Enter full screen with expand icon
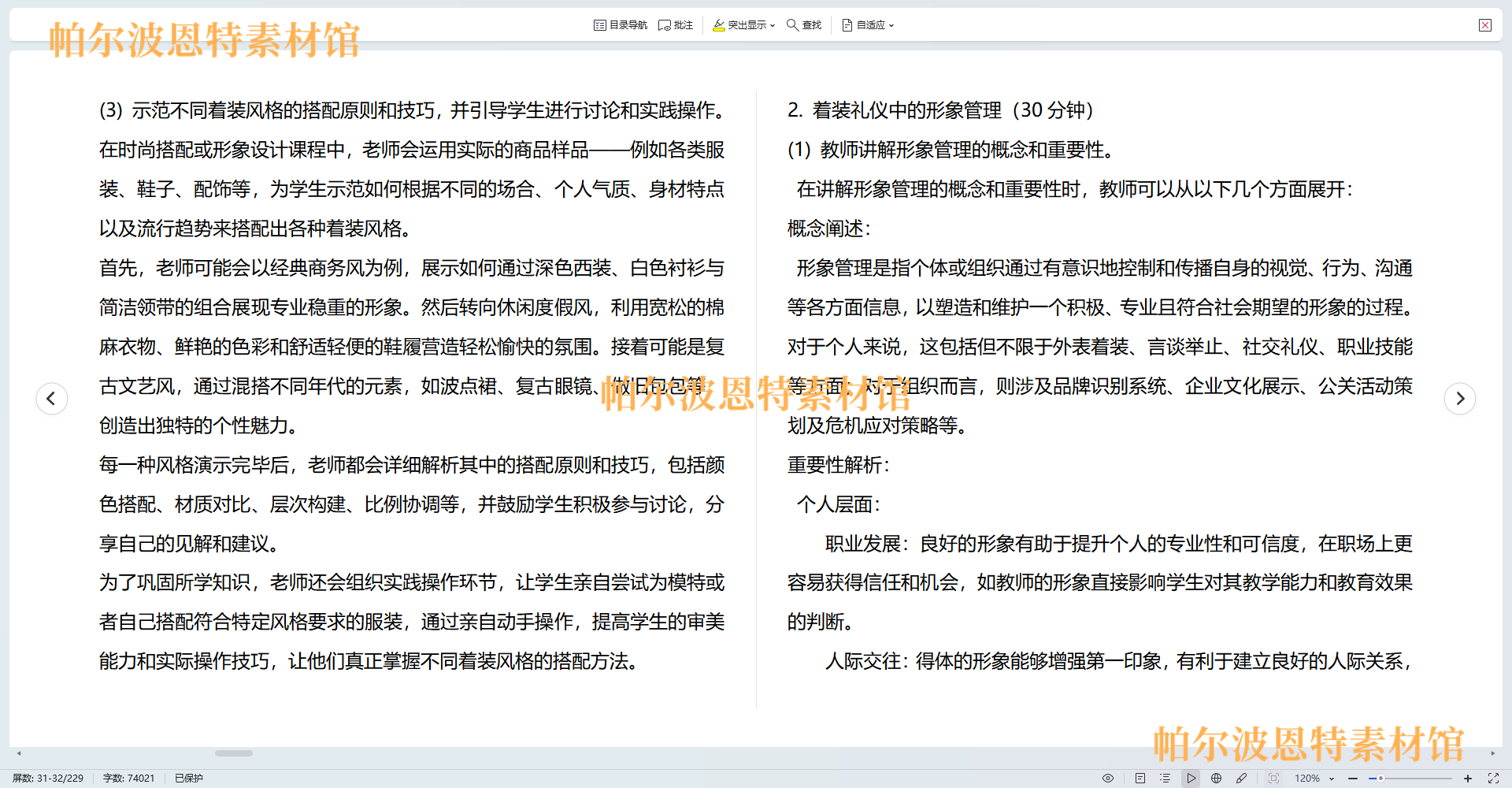This screenshot has height=788, width=1512. (x=1493, y=778)
